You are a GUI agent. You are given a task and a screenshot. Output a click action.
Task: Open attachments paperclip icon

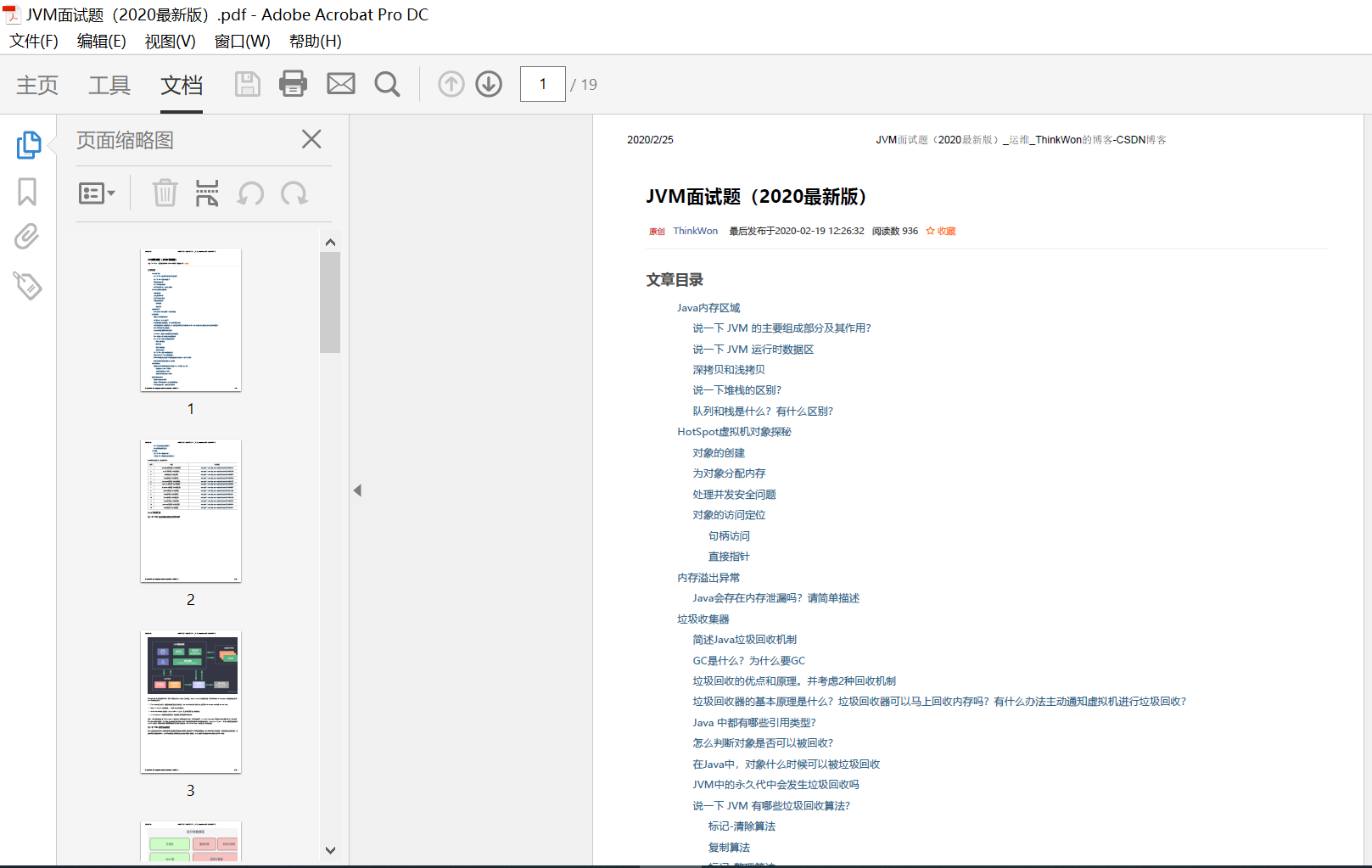27,237
